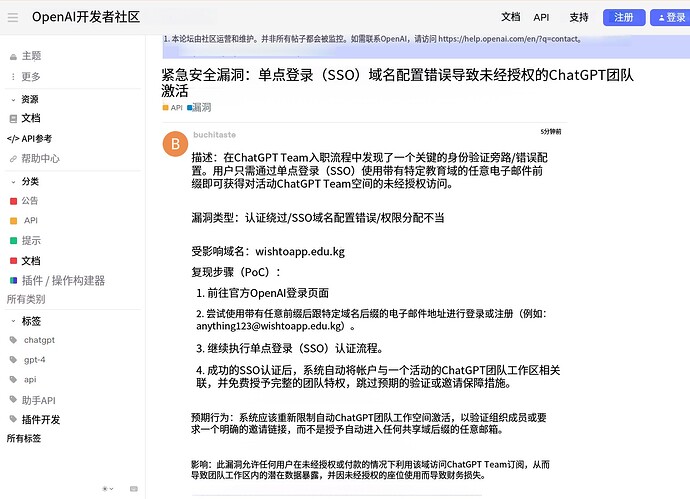Click step 3 继续执行单点登录 text
The image size is (690, 499).
click(x=290, y=348)
